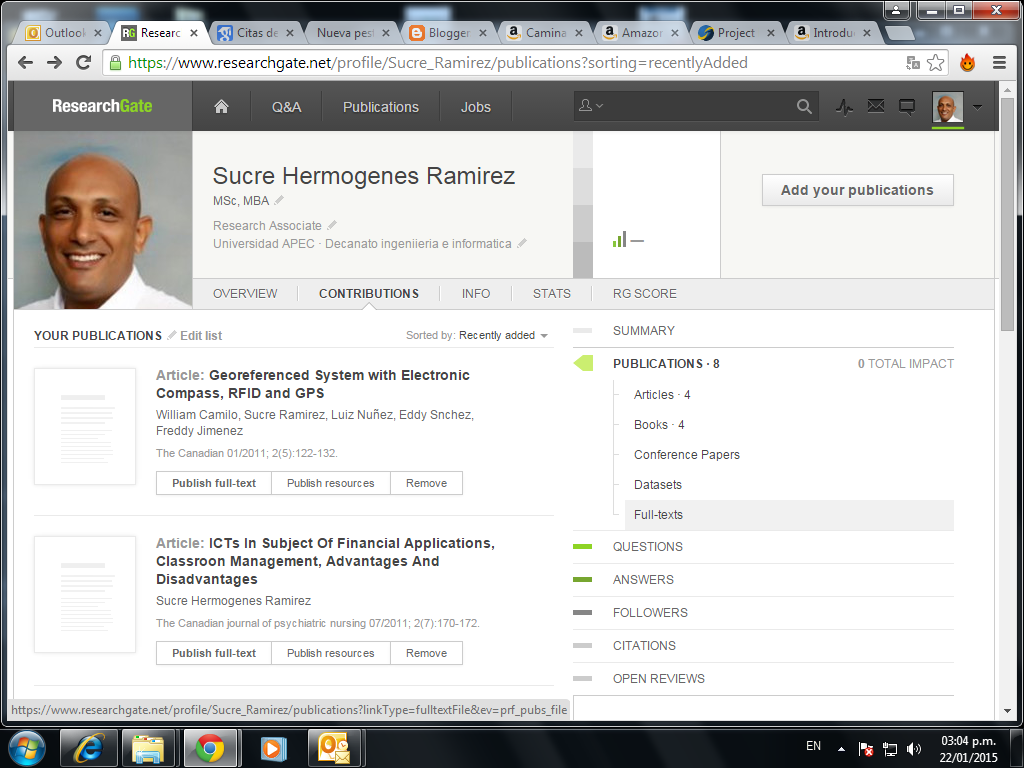Filter by Books · 4
1024x768 pixels.
point(659,424)
